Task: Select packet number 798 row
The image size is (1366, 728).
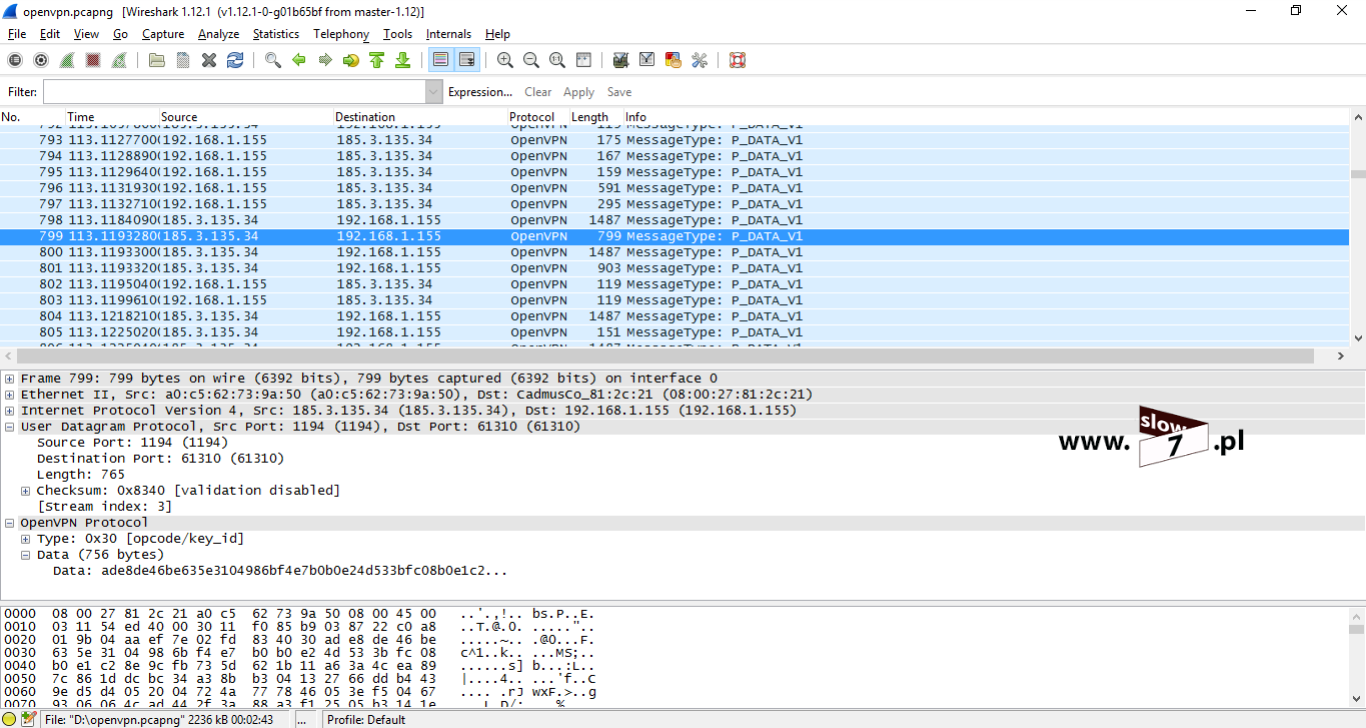Action: pyautogui.click(x=674, y=220)
